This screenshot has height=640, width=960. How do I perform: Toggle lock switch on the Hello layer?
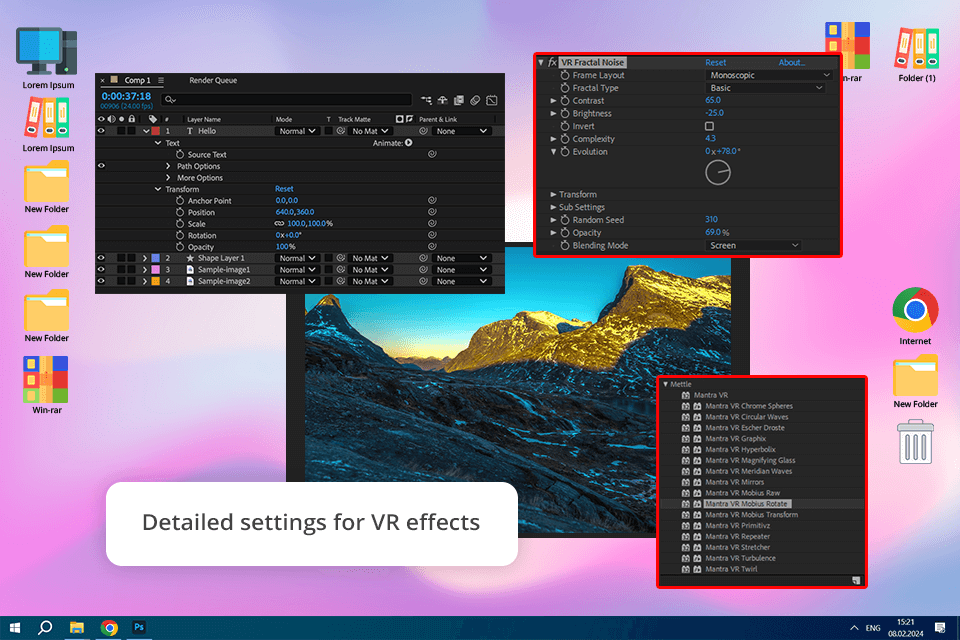131,131
